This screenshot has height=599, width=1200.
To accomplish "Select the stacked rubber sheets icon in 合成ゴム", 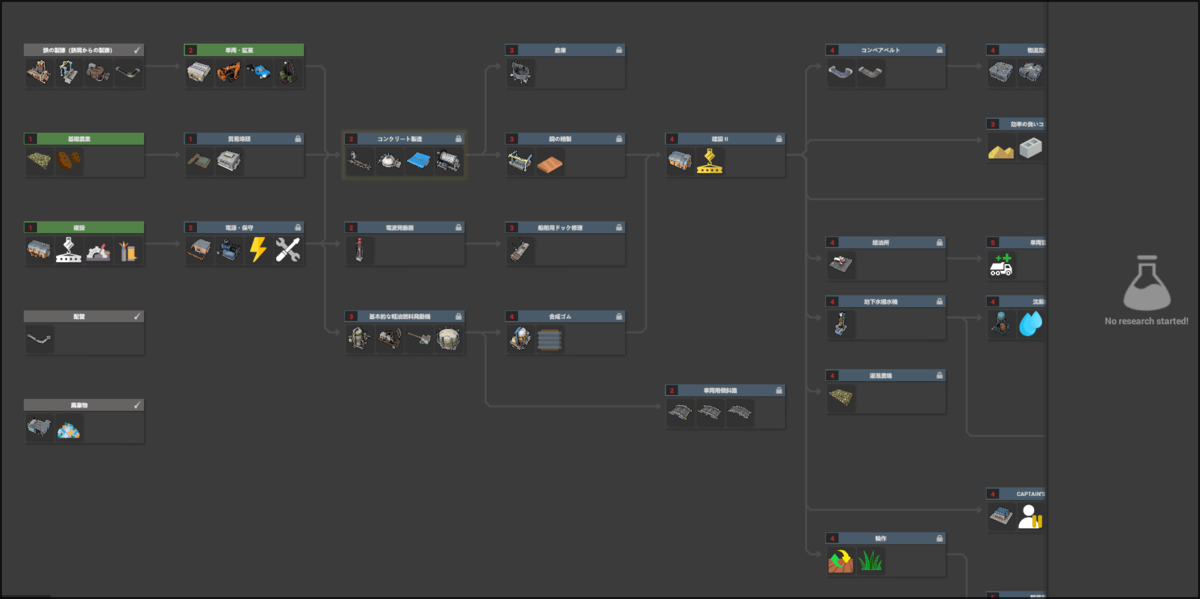I will pos(550,340).
